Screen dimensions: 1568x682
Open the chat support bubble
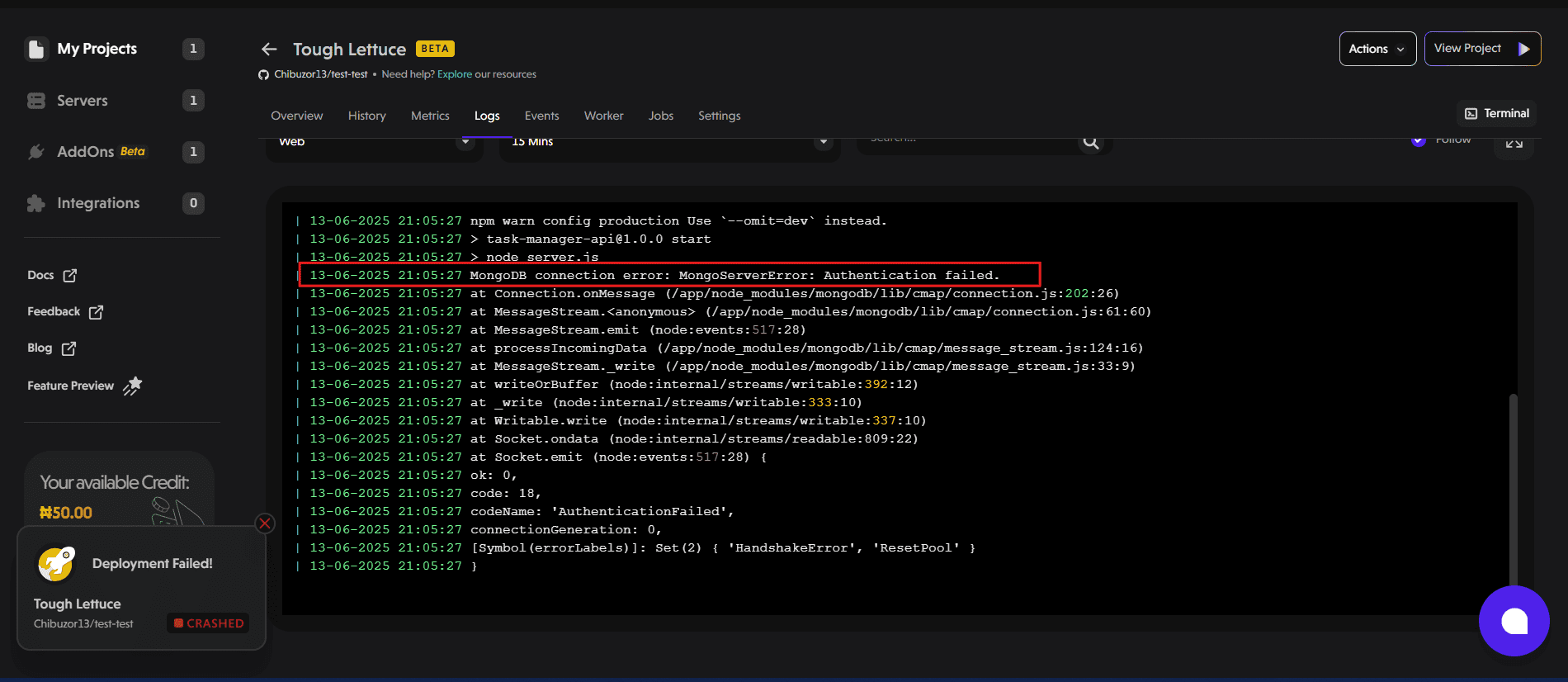pyautogui.click(x=1514, y=621)
